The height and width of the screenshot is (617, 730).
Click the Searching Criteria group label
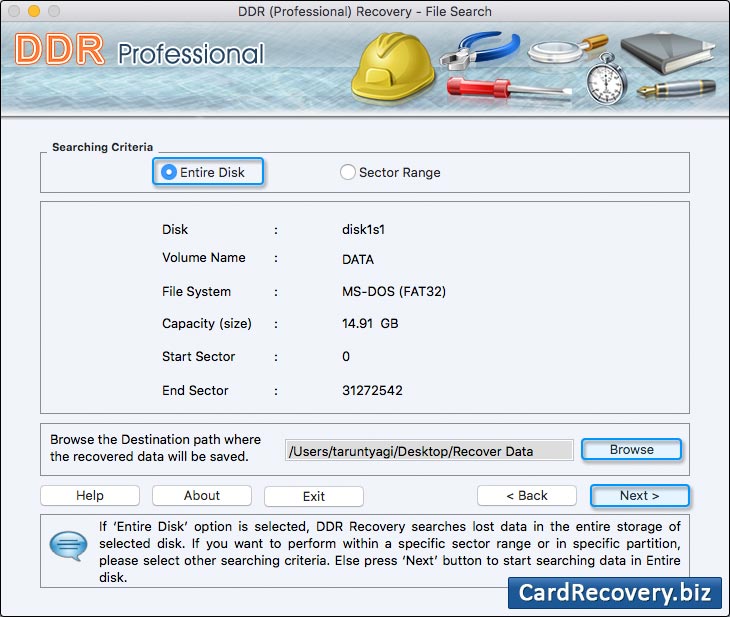[x=102, y=147]
